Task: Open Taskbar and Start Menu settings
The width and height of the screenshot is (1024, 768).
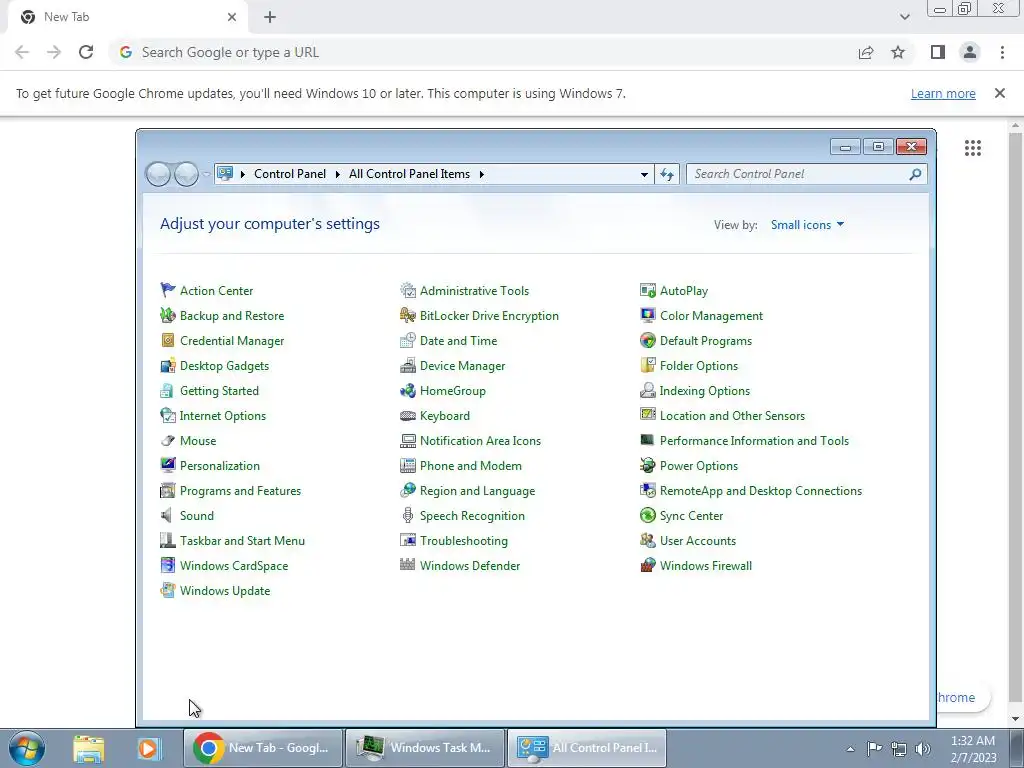Action: [242, 541]
